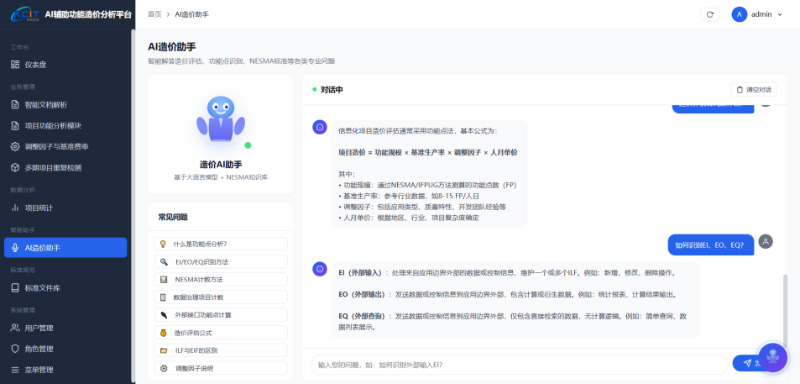The height and width of the screenshot is (384, 800).
Task: Go to 首页 in the breadcrumb
Action: (155, 15)
